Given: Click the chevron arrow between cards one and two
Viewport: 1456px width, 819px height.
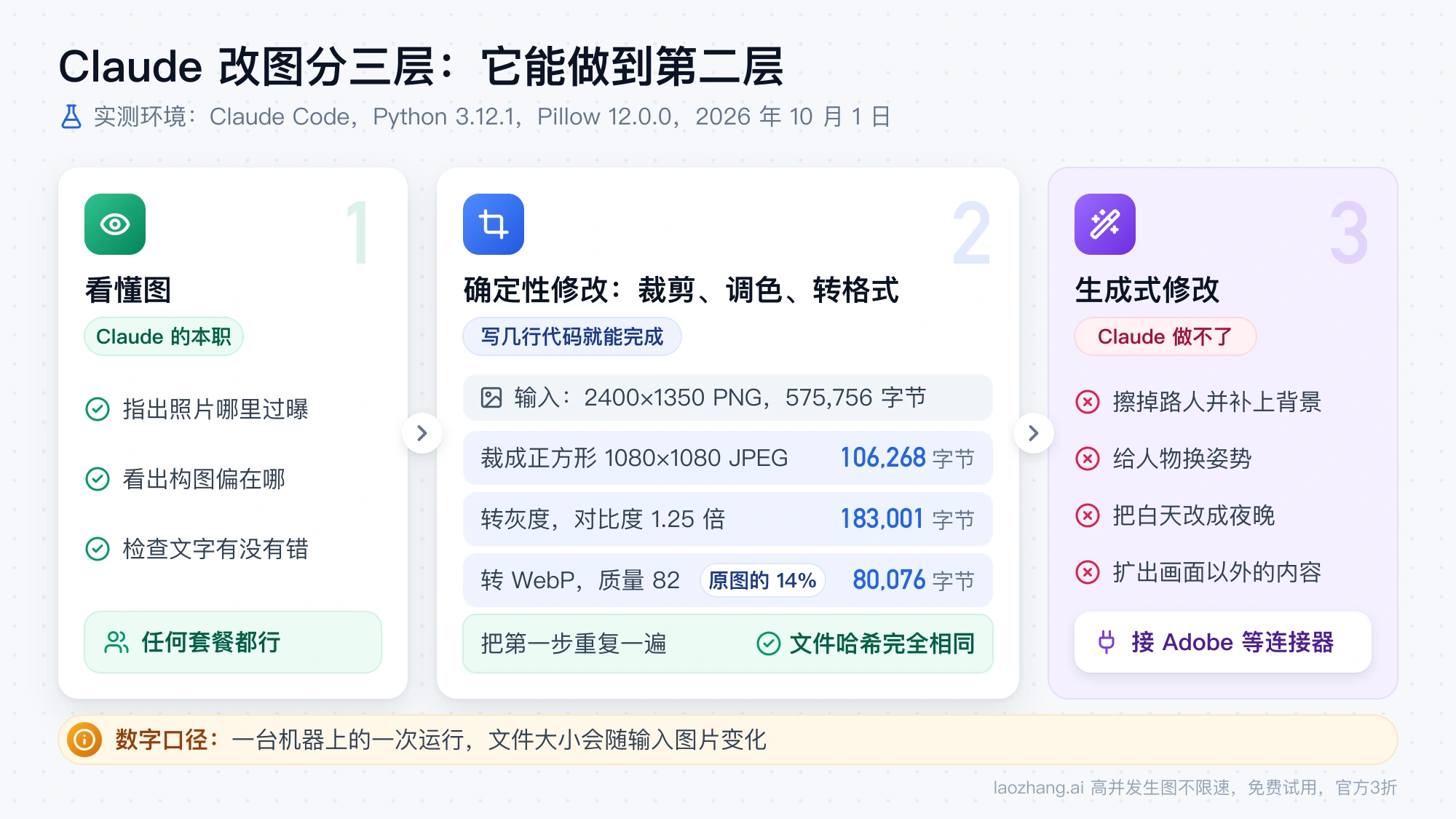Looking at the screenshot, I should [422, 433].
